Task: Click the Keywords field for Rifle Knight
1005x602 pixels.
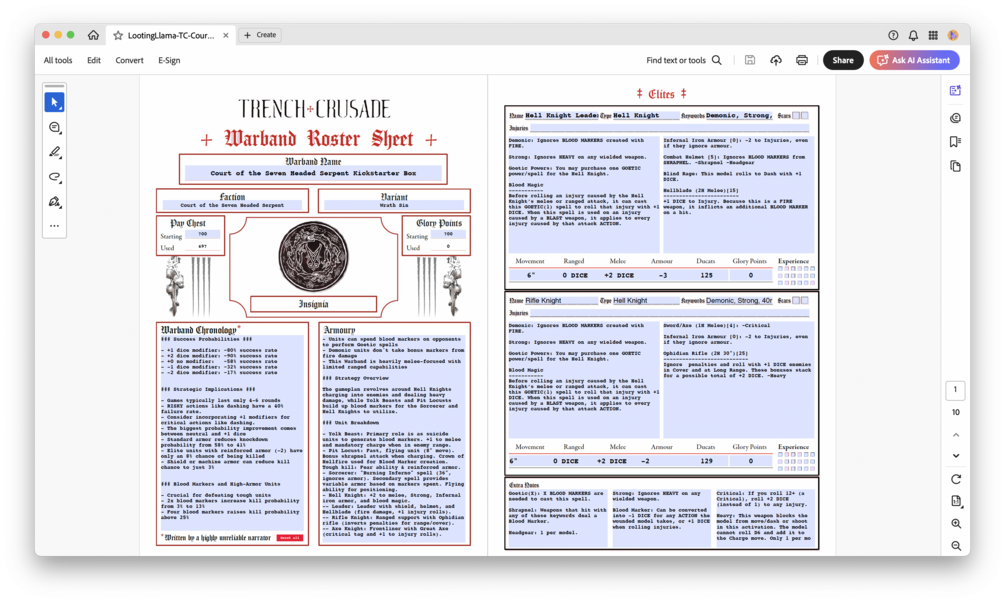Action: (740, 300)
